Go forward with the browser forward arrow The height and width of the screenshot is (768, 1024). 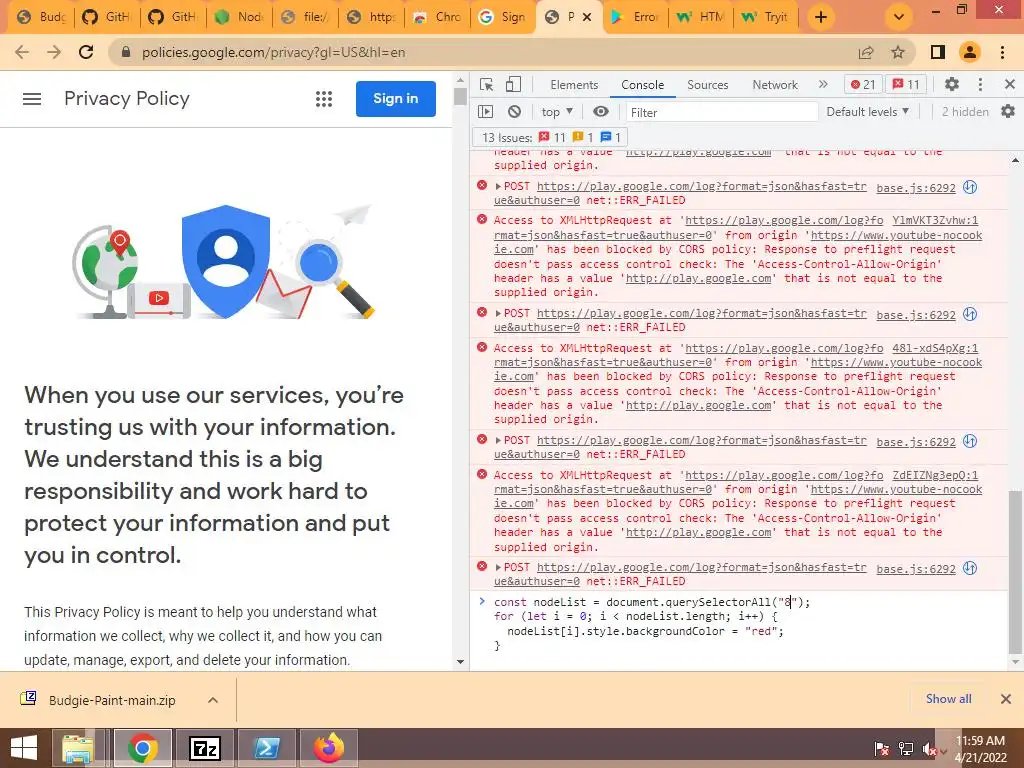pos(54,52)
